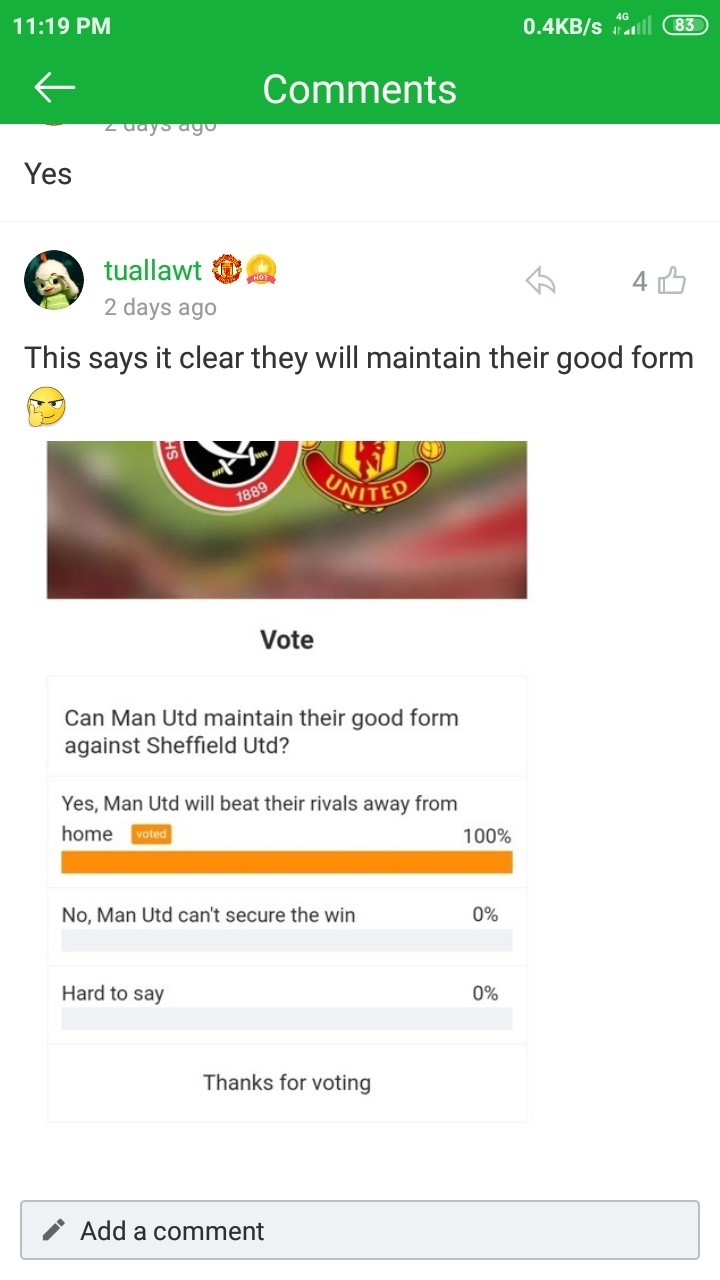Tap the HOT medal badge beside username
The width and height of the screenshot is (720, 1280).
point(262,269)
